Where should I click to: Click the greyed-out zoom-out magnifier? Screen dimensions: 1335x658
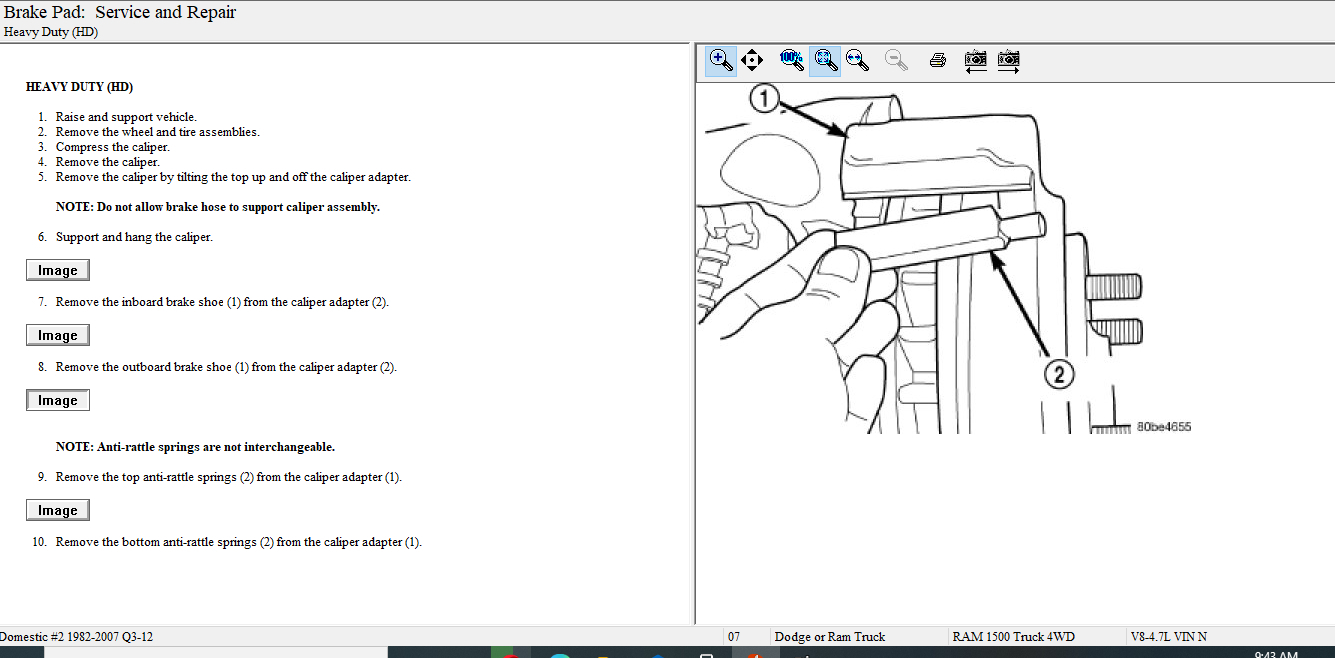pyautogui.click(x=897, y=60)
